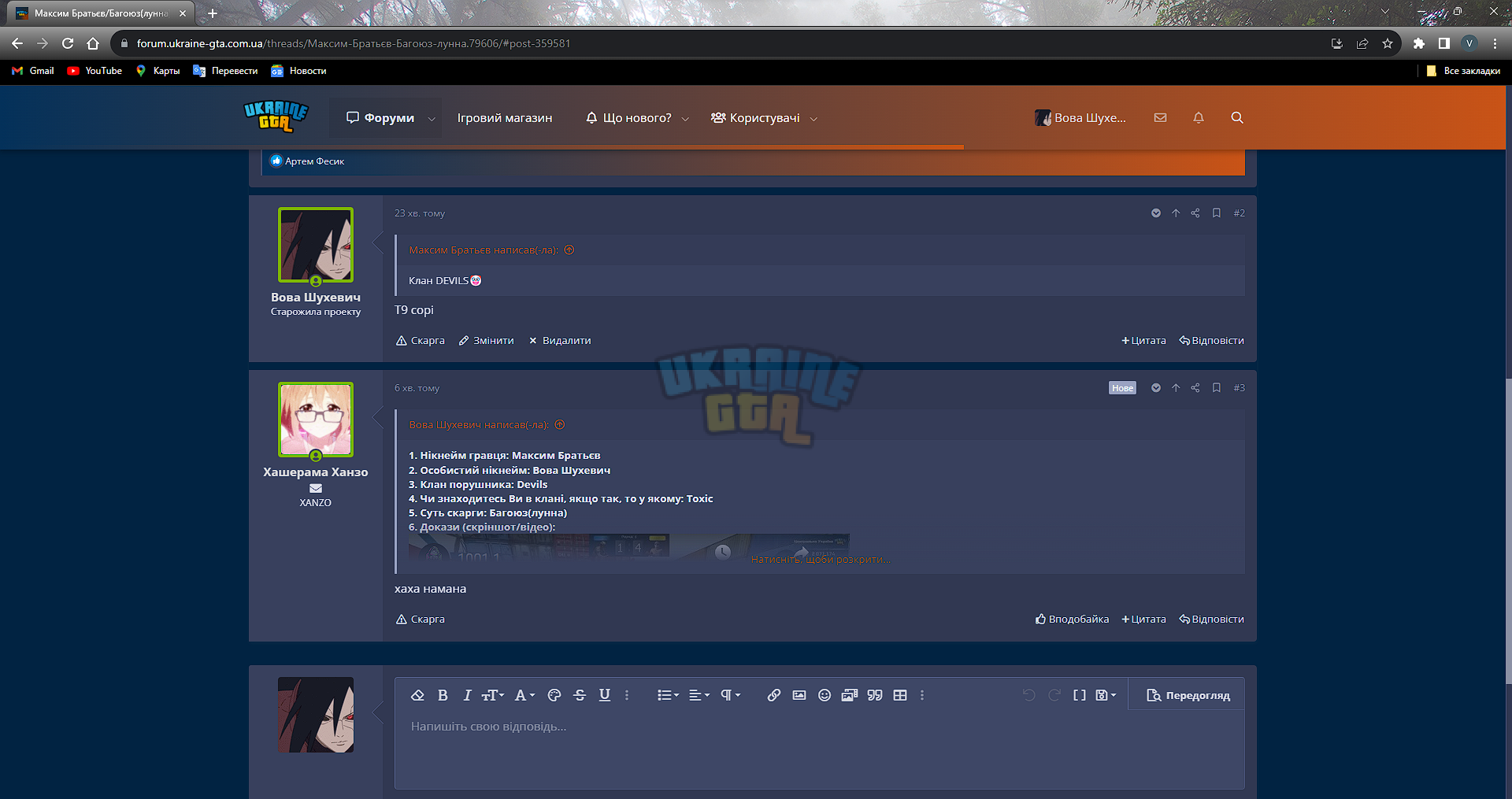Click the up arrow icon on post #2
Viewport: 1512px width, 799px height.
[x=1176, y=213]
